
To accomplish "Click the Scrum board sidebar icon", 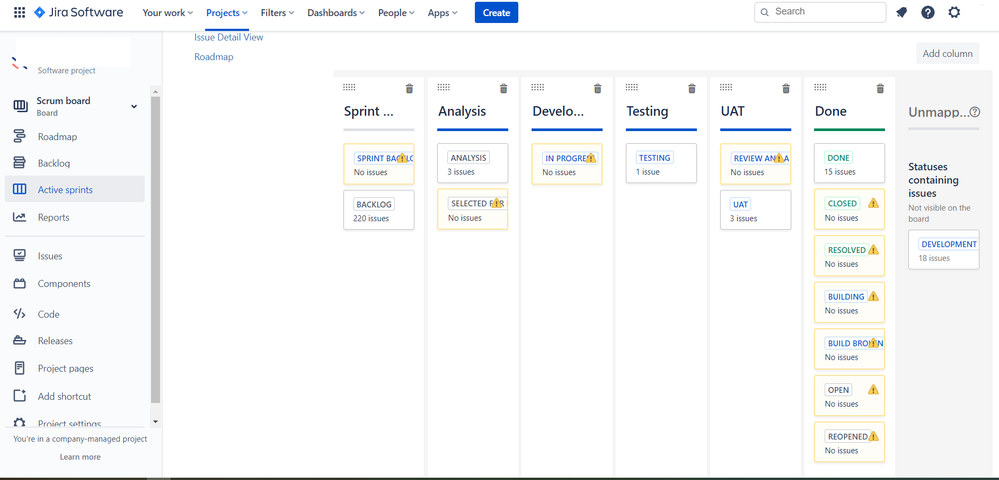I will 20,106.
